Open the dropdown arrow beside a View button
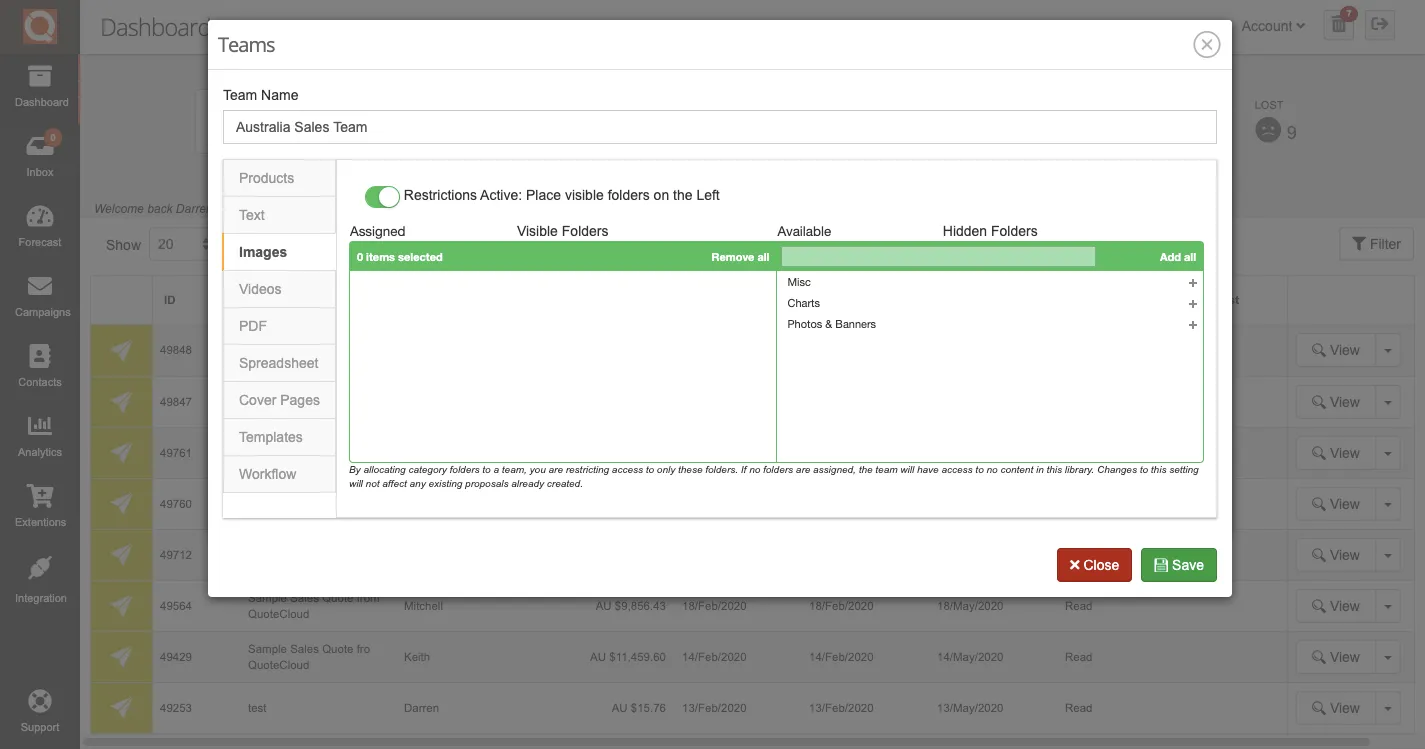This screenshot has width=1425, height=749. click(x=1387, y=350)
